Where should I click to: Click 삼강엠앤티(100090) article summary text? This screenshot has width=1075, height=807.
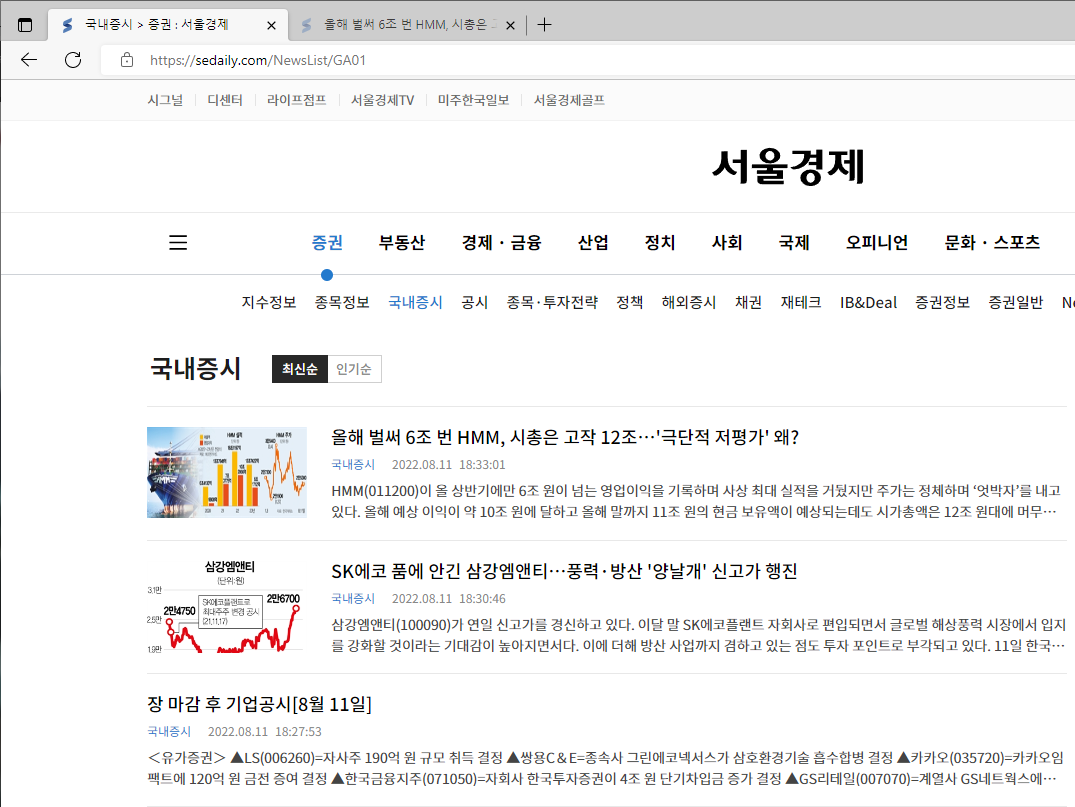coord(698,635)
